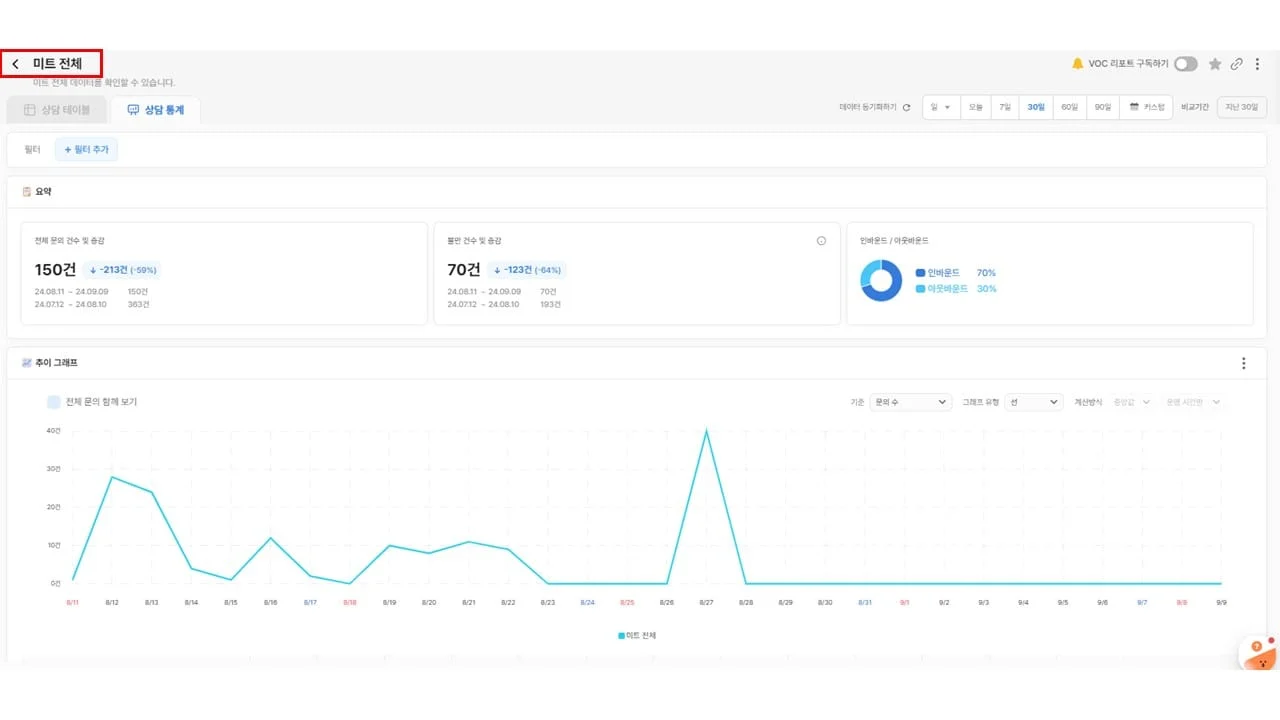Switch to the 상담 테이블 tab

tap(56, 110)
